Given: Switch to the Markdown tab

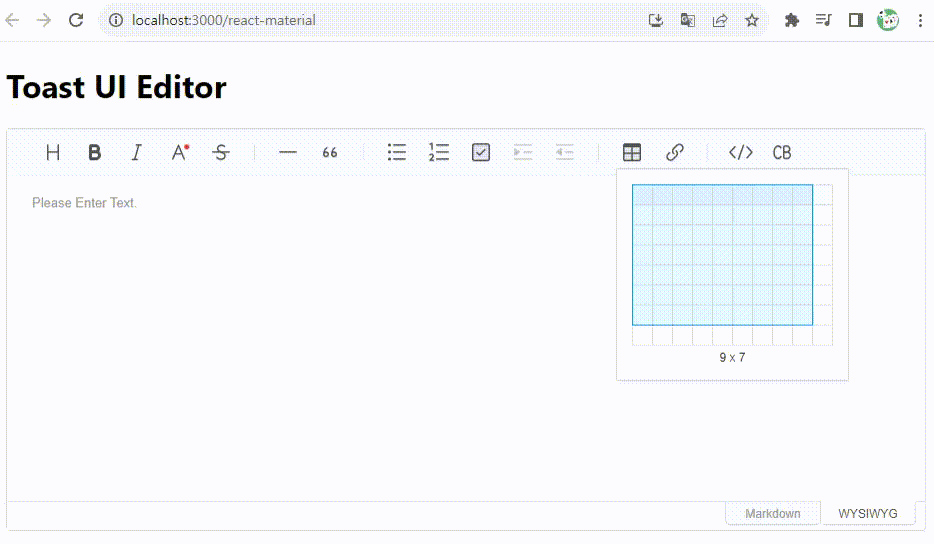Looking at the screenshot, I should pyautogui.click(x=773, y=514).
